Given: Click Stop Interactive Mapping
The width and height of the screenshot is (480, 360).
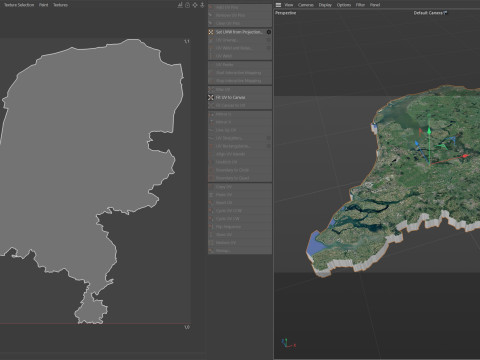Looking at the screenshot, I should click(239, 81).
